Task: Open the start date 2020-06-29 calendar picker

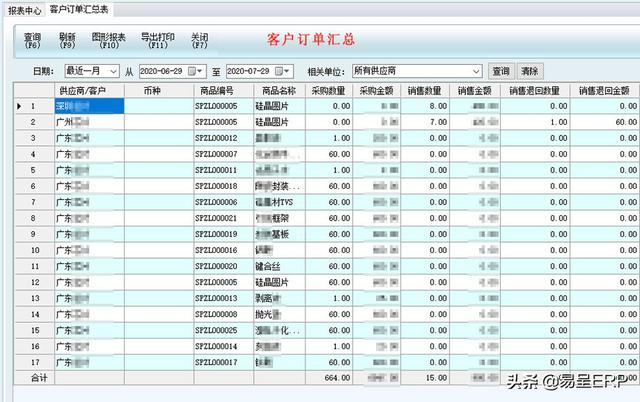Action: coord(199,71)
